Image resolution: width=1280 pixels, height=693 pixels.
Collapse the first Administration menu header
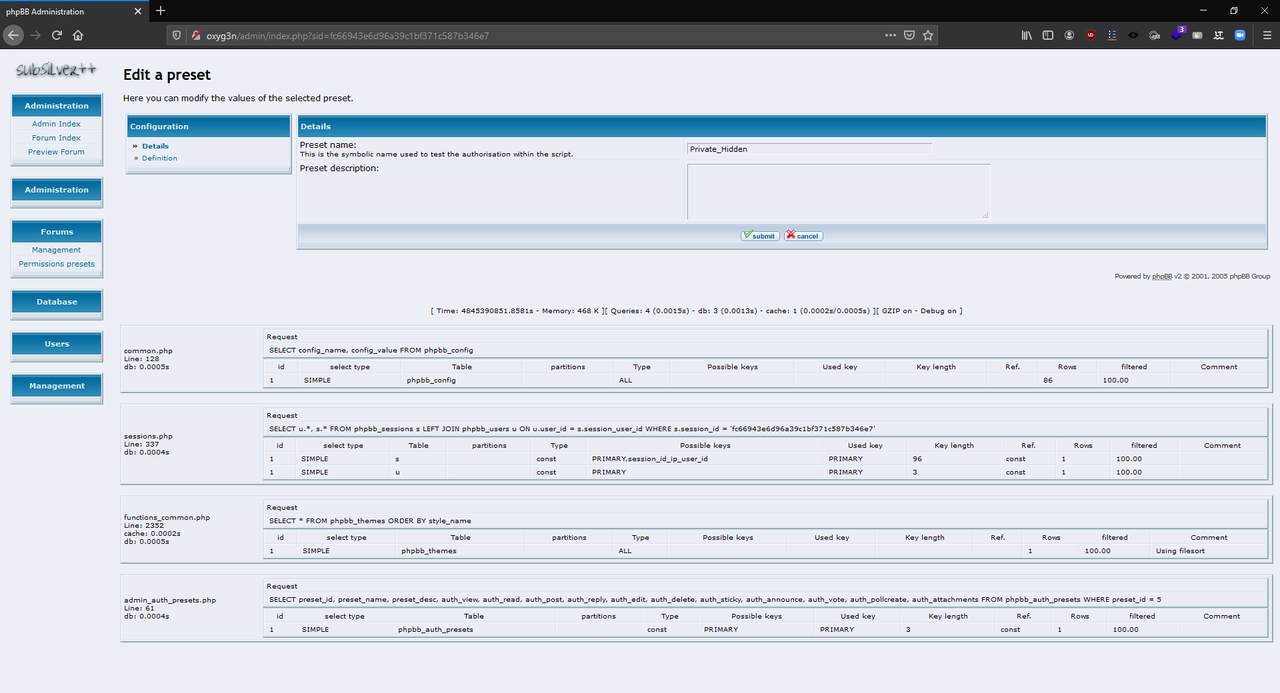click(57, 106)
